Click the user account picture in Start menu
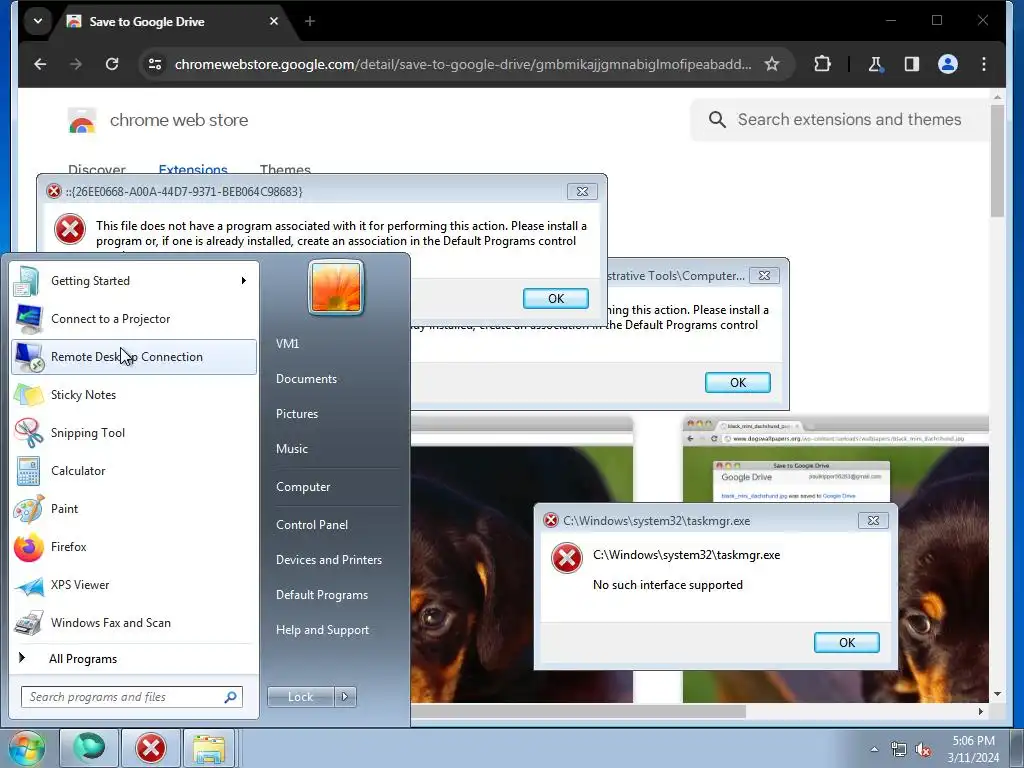Screen dimensions: 1024x768 (336, 287)
